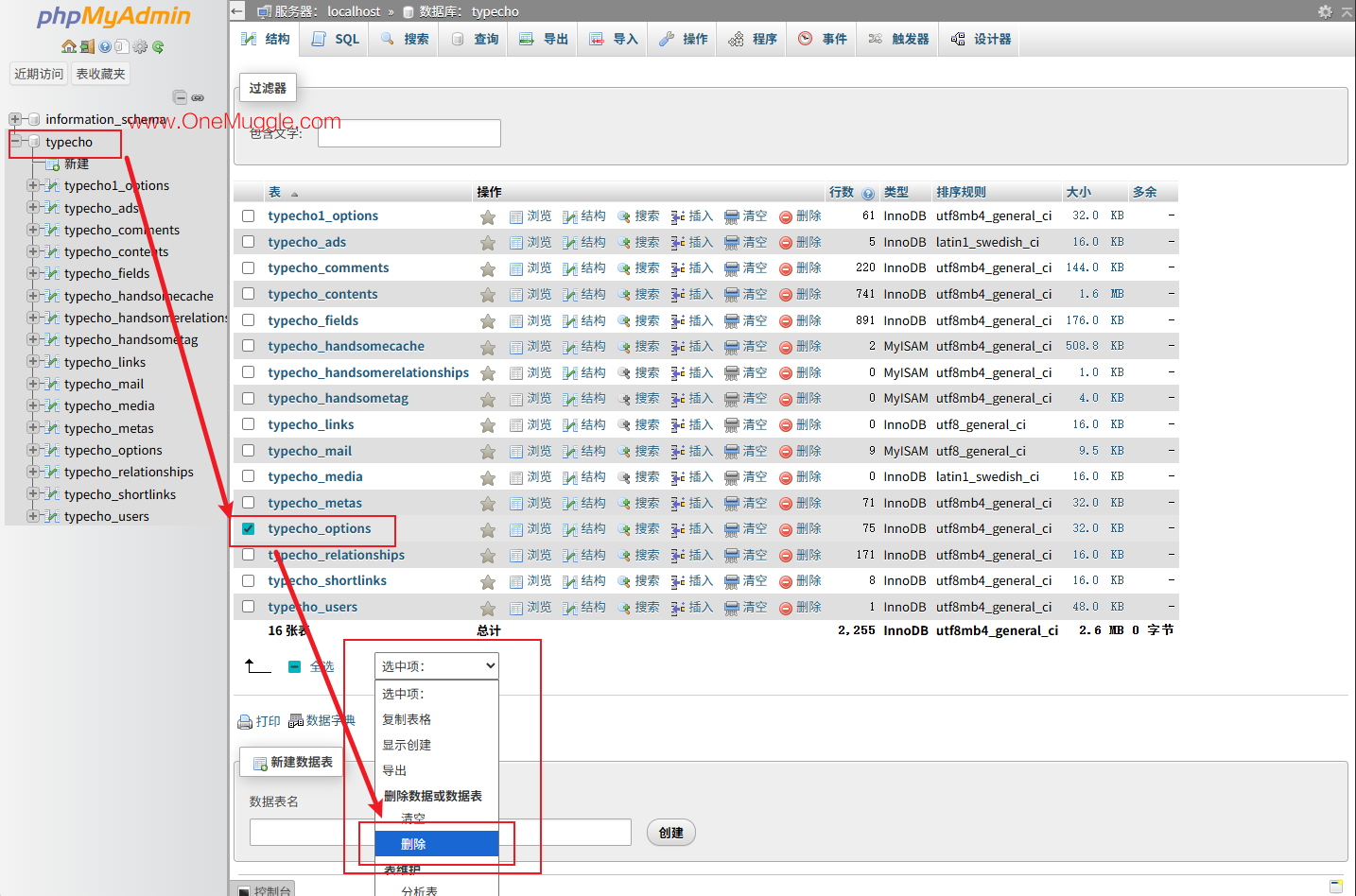Click the link-with-main-panel chain icon
Image resolution: width=1356 pixels, height=896 pixels.
tap(198, 97)
